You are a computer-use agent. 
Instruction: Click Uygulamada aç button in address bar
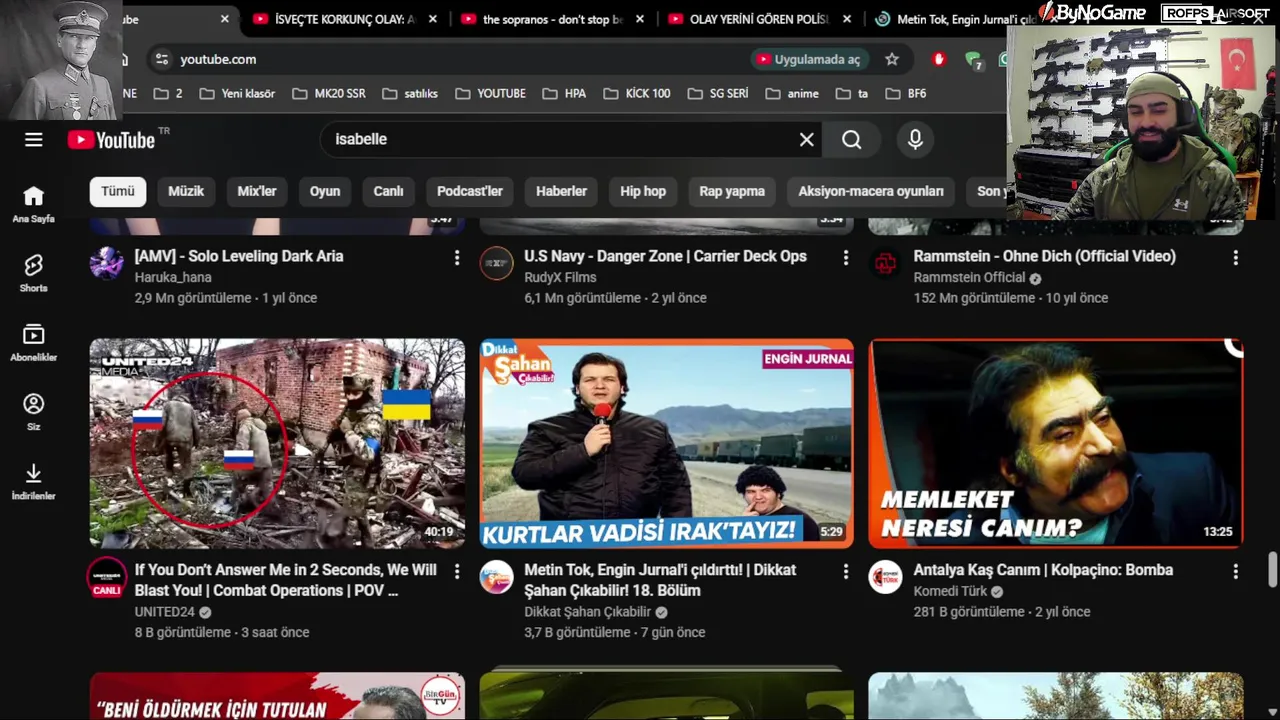click(x=808, y=59)
